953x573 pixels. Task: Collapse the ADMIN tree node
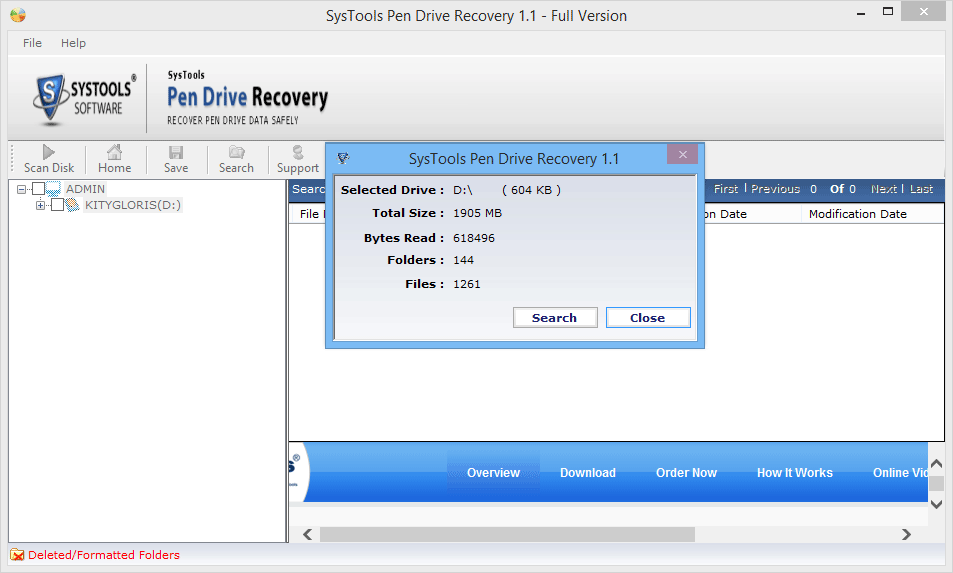[21, 190]
